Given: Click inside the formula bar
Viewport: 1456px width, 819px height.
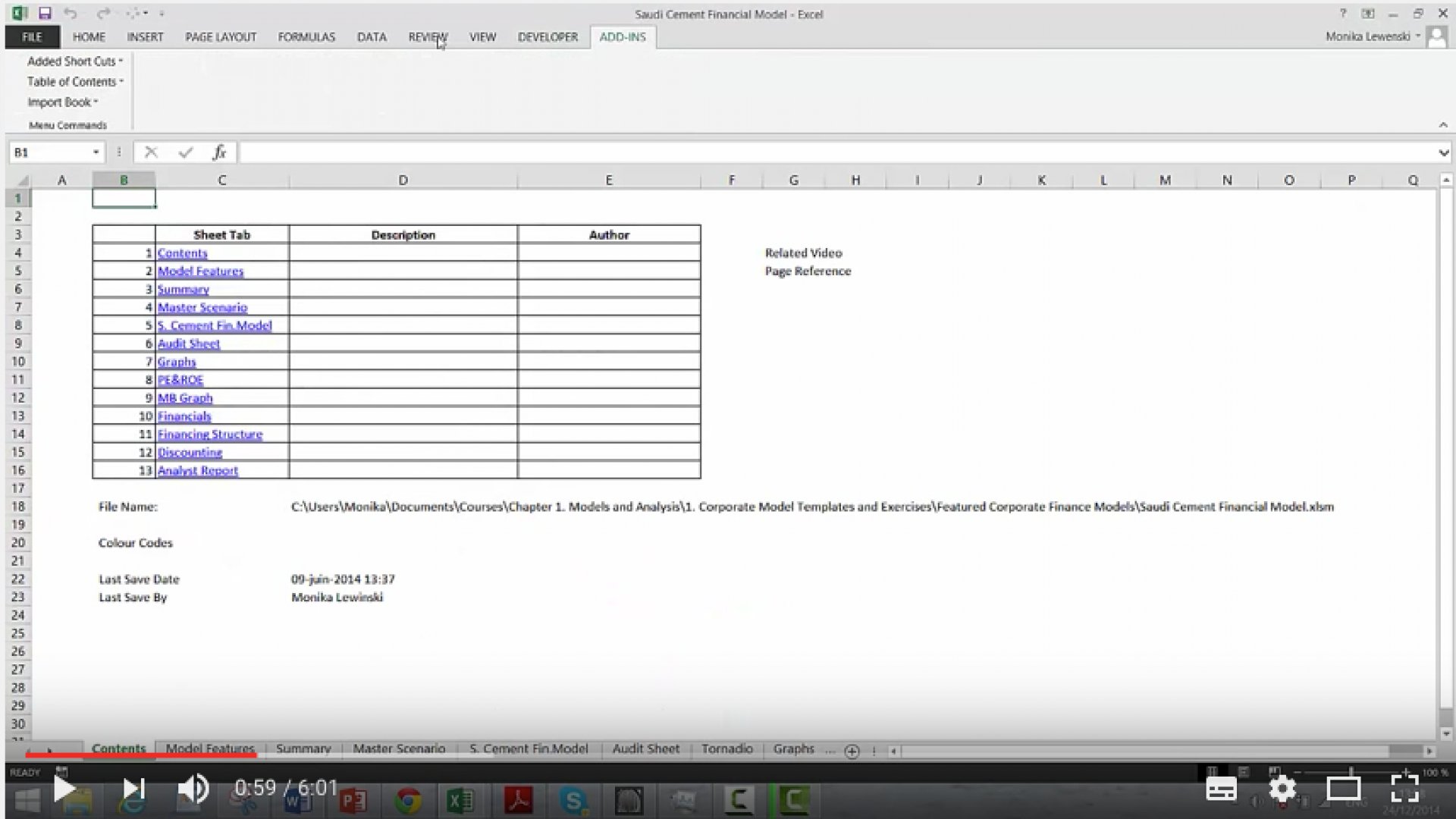Looking at the screenshot, I should tap(837, 152).
